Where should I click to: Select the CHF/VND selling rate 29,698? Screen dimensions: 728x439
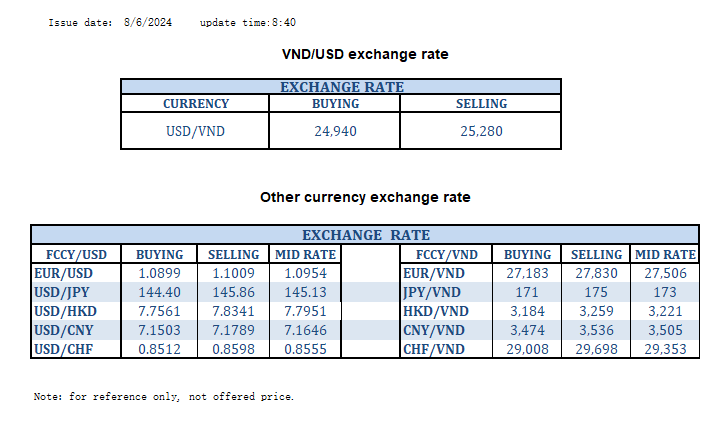[x=596, y=349]
